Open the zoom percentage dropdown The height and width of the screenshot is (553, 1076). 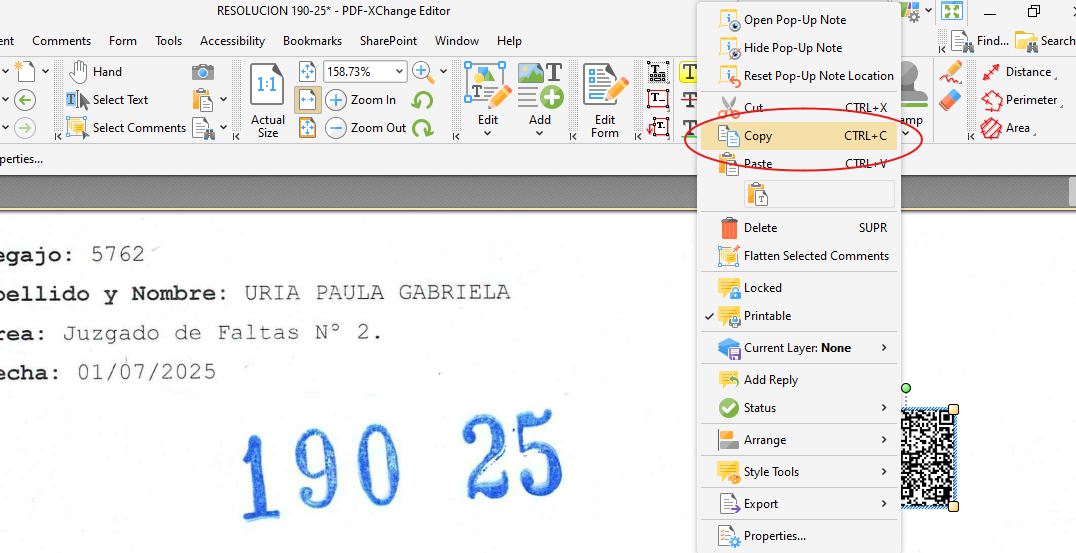pyautogui.click(x=399, y=72)
